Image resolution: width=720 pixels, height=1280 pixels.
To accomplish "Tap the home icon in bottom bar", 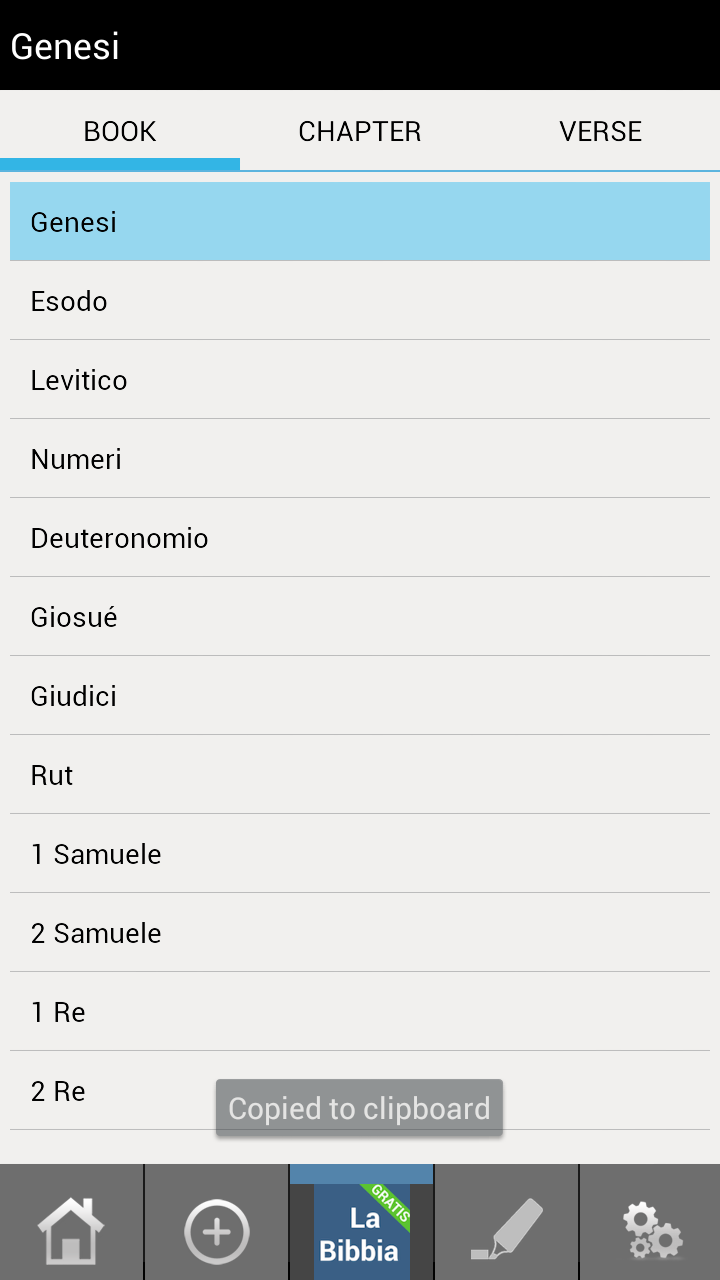I will tap(71, 1230).
